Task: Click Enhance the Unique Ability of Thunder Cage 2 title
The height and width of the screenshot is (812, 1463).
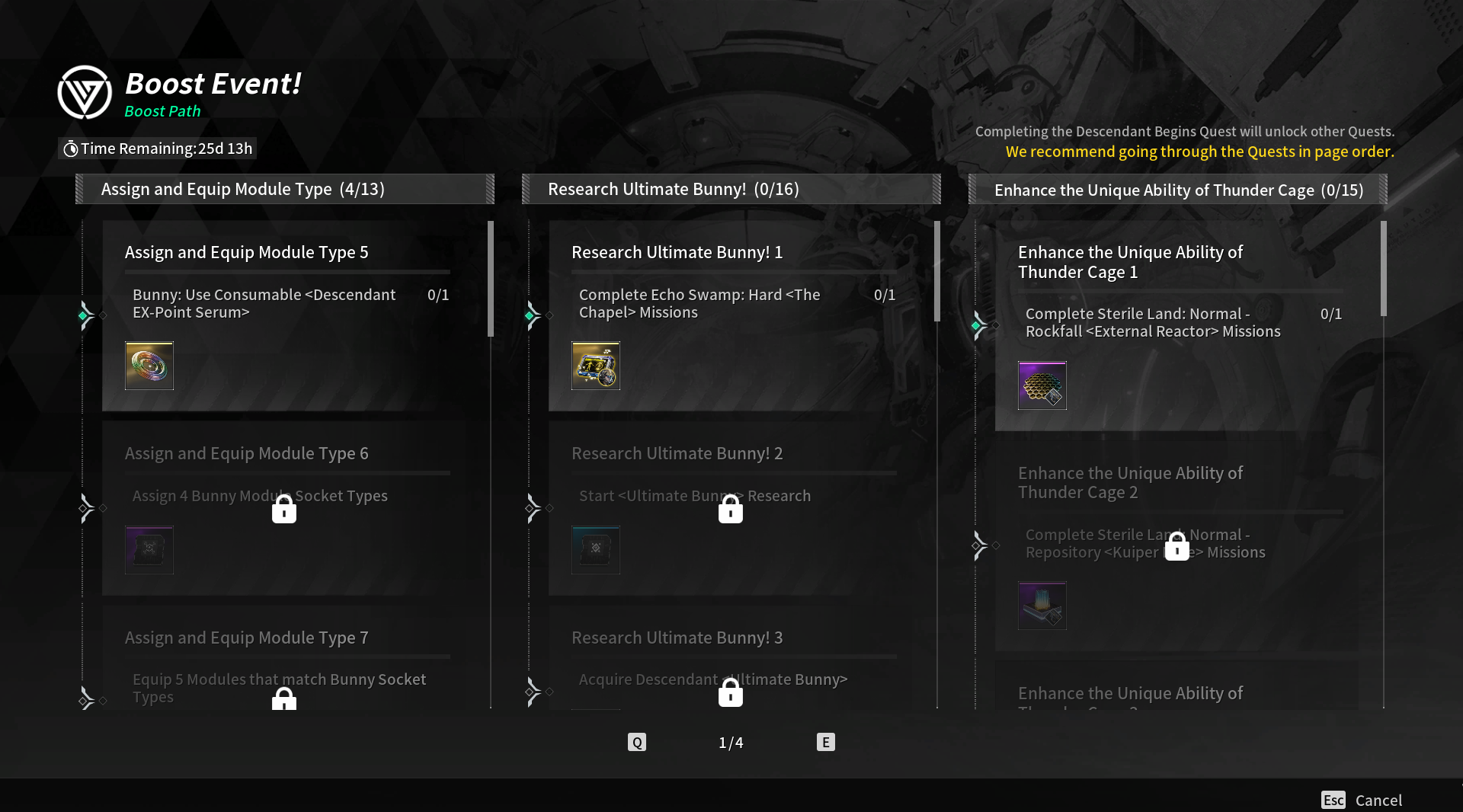Action: [x=1130, y=482]
